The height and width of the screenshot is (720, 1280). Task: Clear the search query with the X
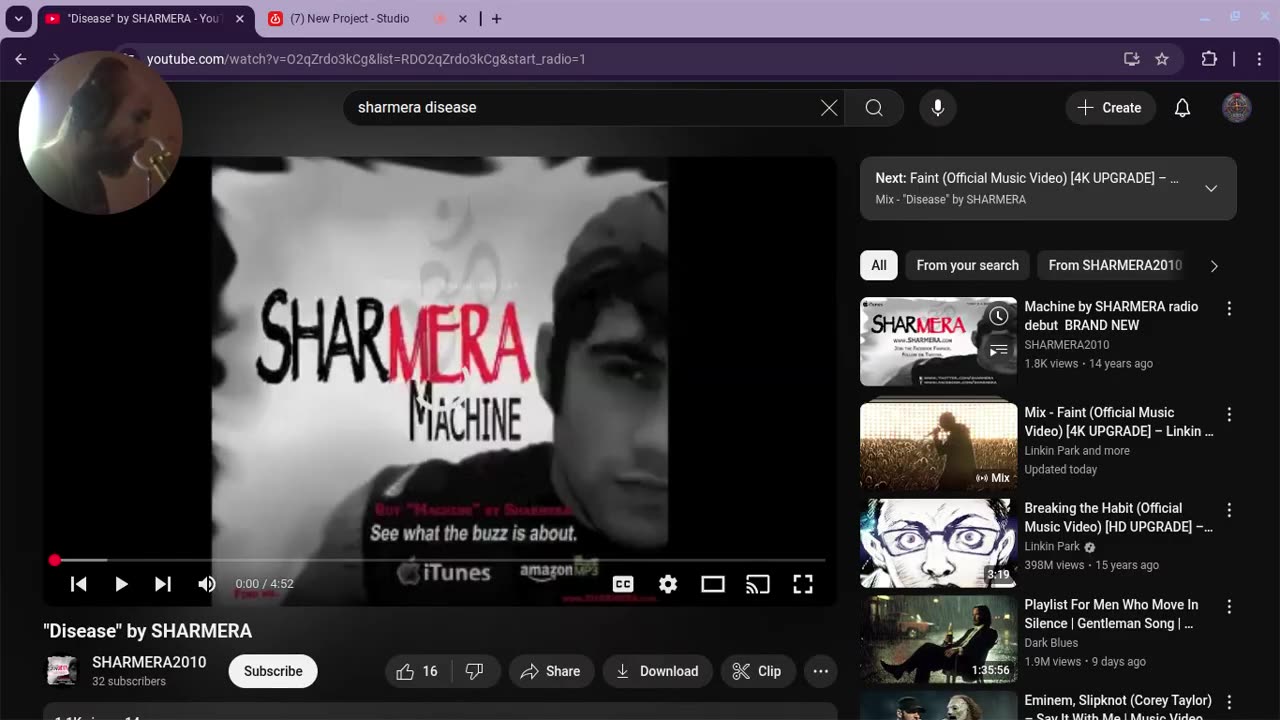(x=829, y=107)
